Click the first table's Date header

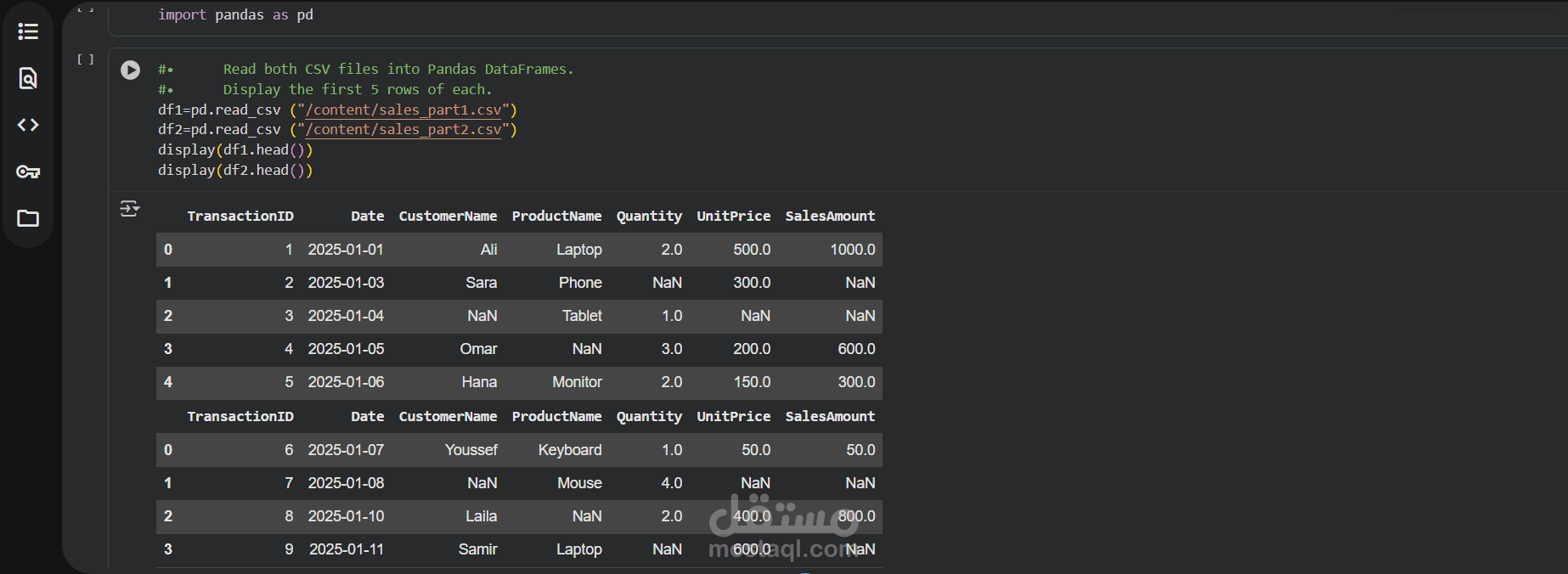pyautogui.click(x=367, y=216)
